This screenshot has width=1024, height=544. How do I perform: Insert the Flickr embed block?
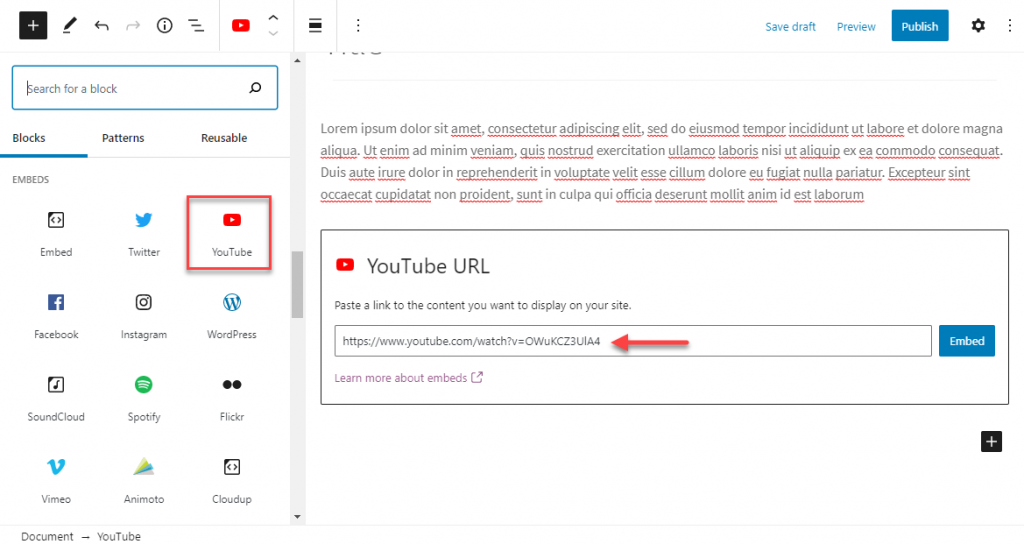pos(232,398)
